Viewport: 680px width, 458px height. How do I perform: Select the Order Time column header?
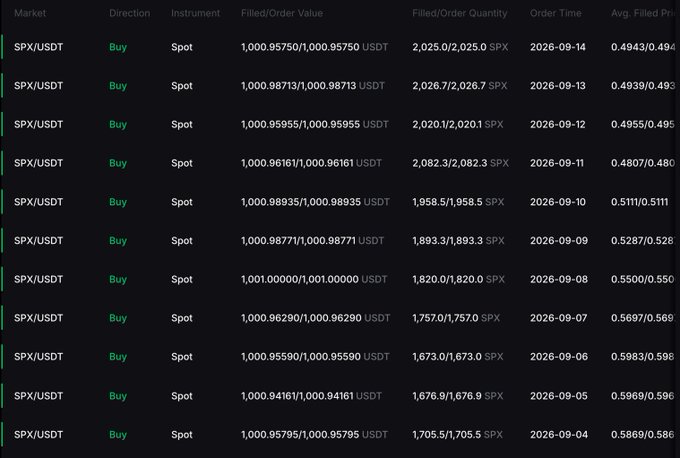click(556, 13)
